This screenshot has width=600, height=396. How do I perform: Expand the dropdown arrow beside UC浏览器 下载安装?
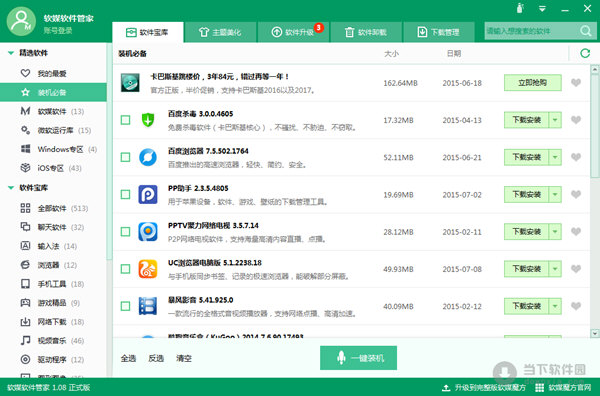point(555,269)
